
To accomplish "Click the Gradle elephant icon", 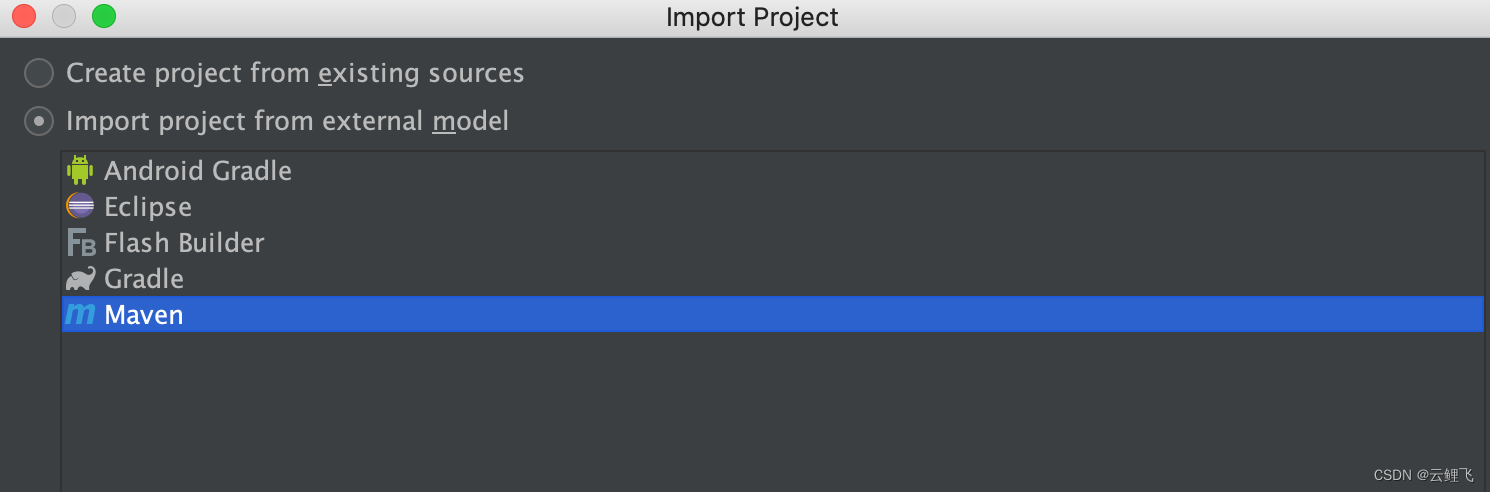I will pos(81,278).
